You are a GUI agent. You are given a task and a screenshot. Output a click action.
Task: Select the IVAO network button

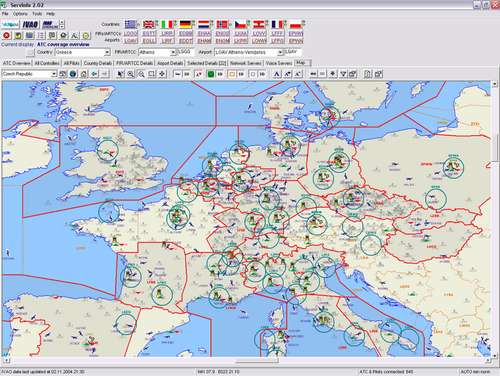[30, 24]
